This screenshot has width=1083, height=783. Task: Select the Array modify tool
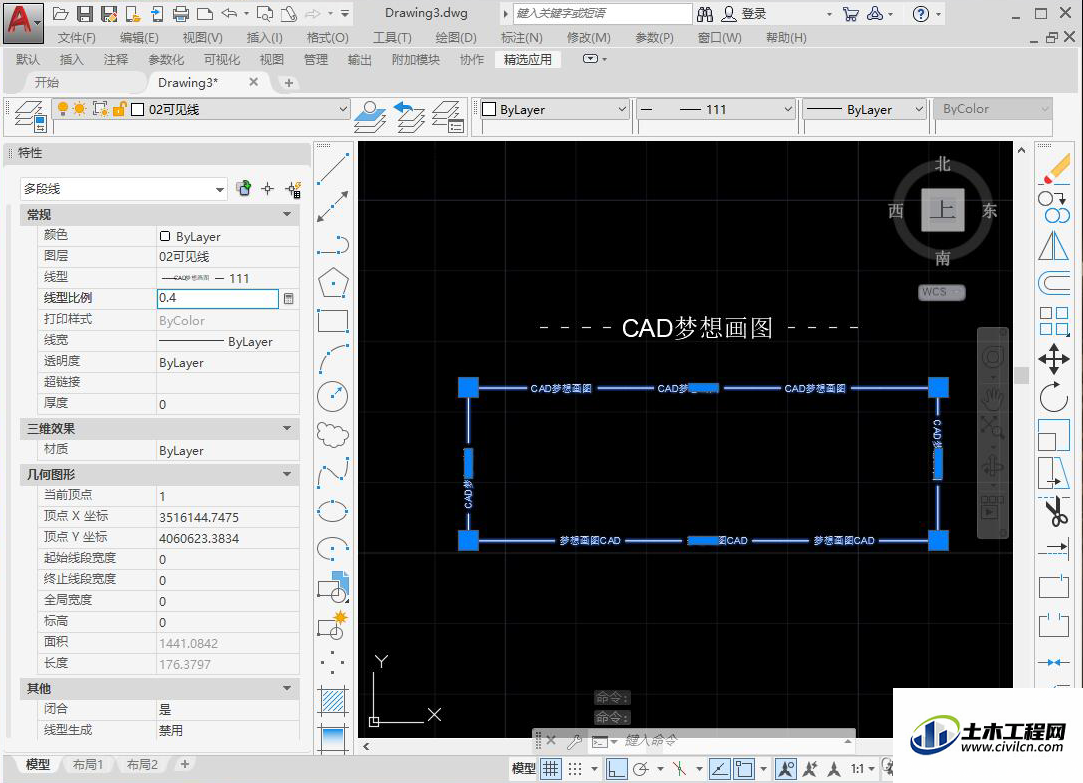point(1054,321)
